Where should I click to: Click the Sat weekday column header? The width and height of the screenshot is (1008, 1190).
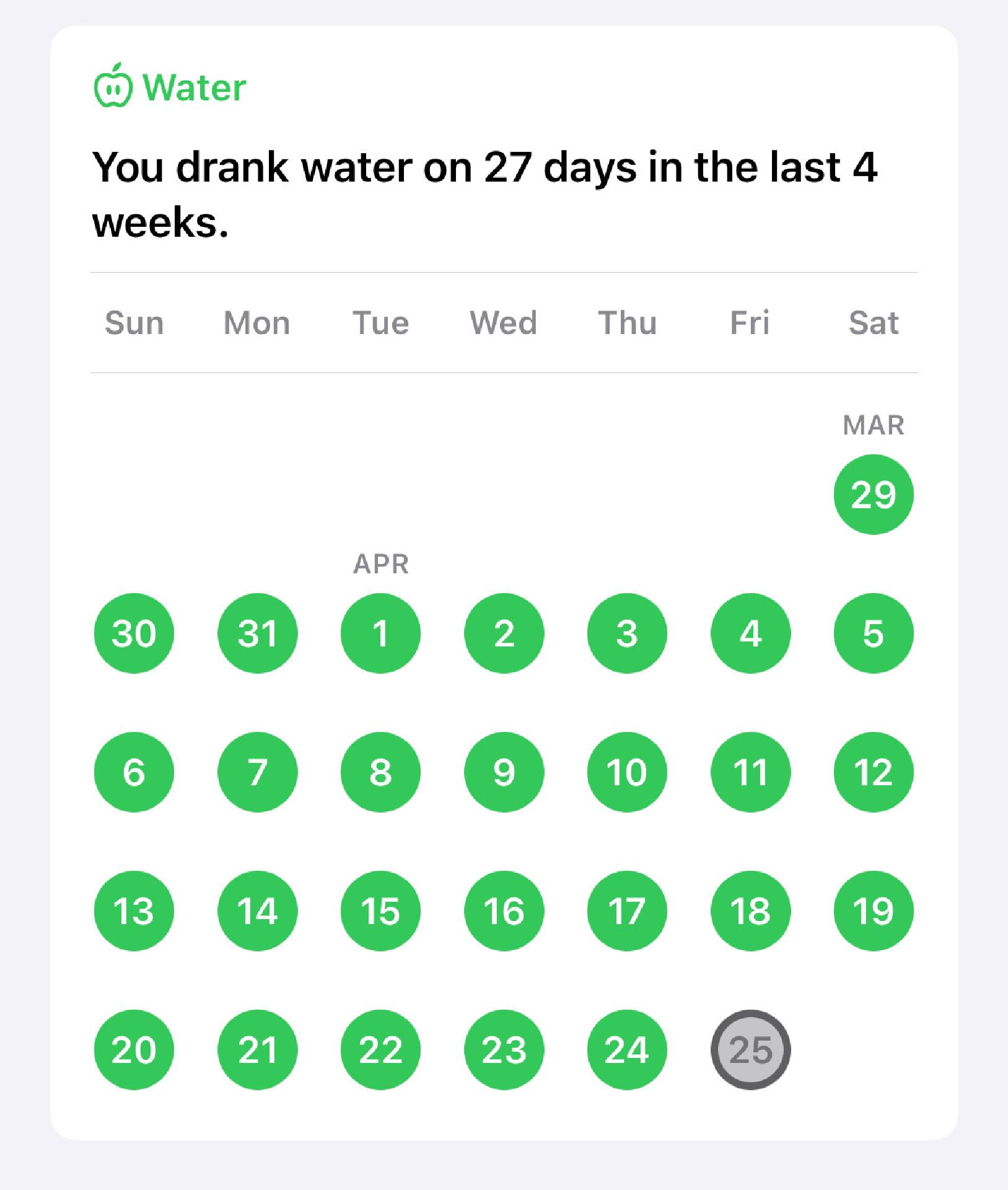873,323
